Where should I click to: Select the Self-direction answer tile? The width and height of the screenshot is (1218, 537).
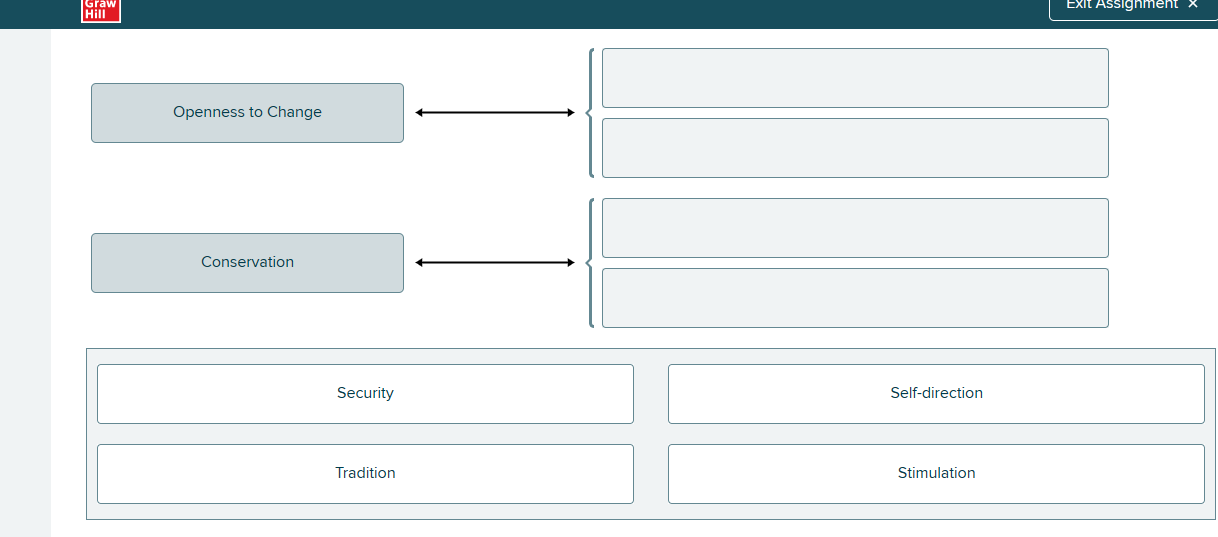(x=936, y=394)
